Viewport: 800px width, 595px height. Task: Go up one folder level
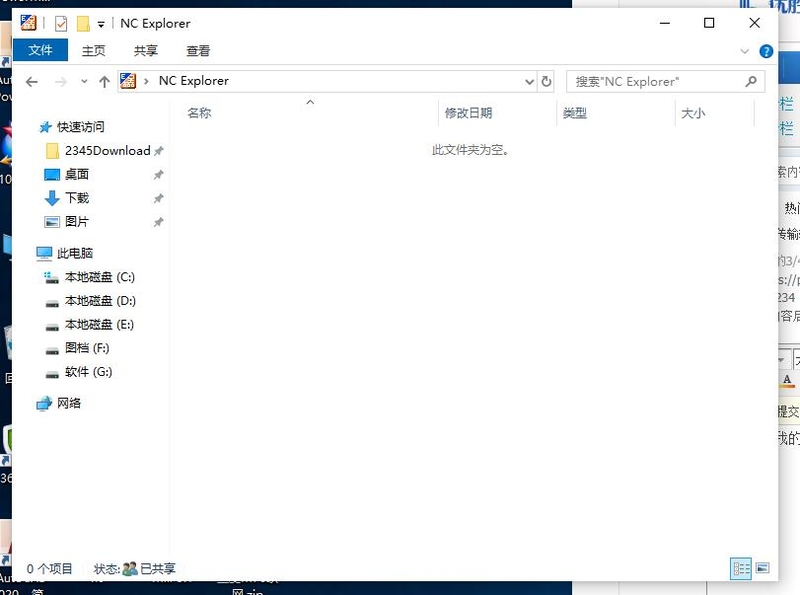104,82
